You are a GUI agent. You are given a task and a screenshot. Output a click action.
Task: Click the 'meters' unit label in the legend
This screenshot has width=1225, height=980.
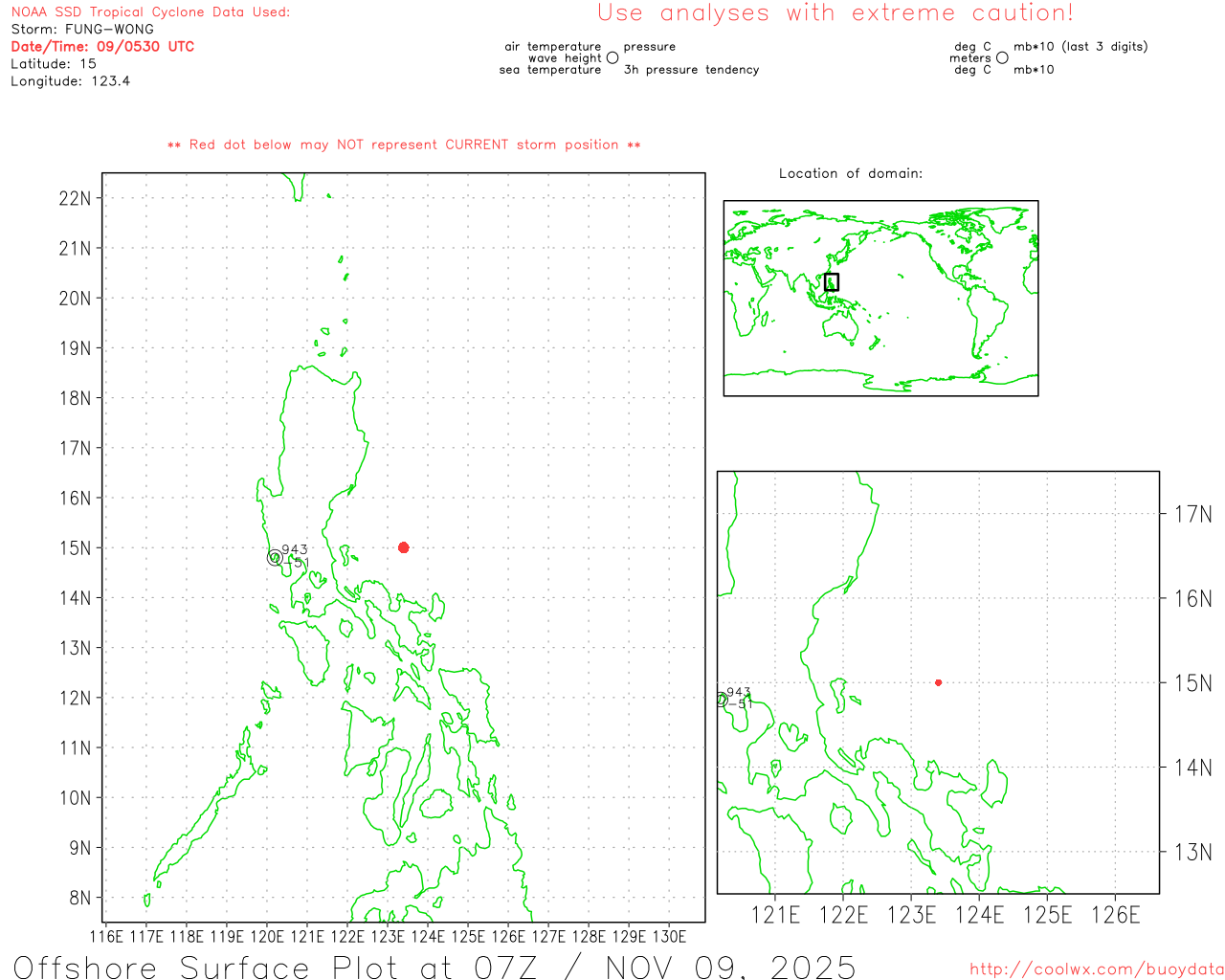click(970, 57)
